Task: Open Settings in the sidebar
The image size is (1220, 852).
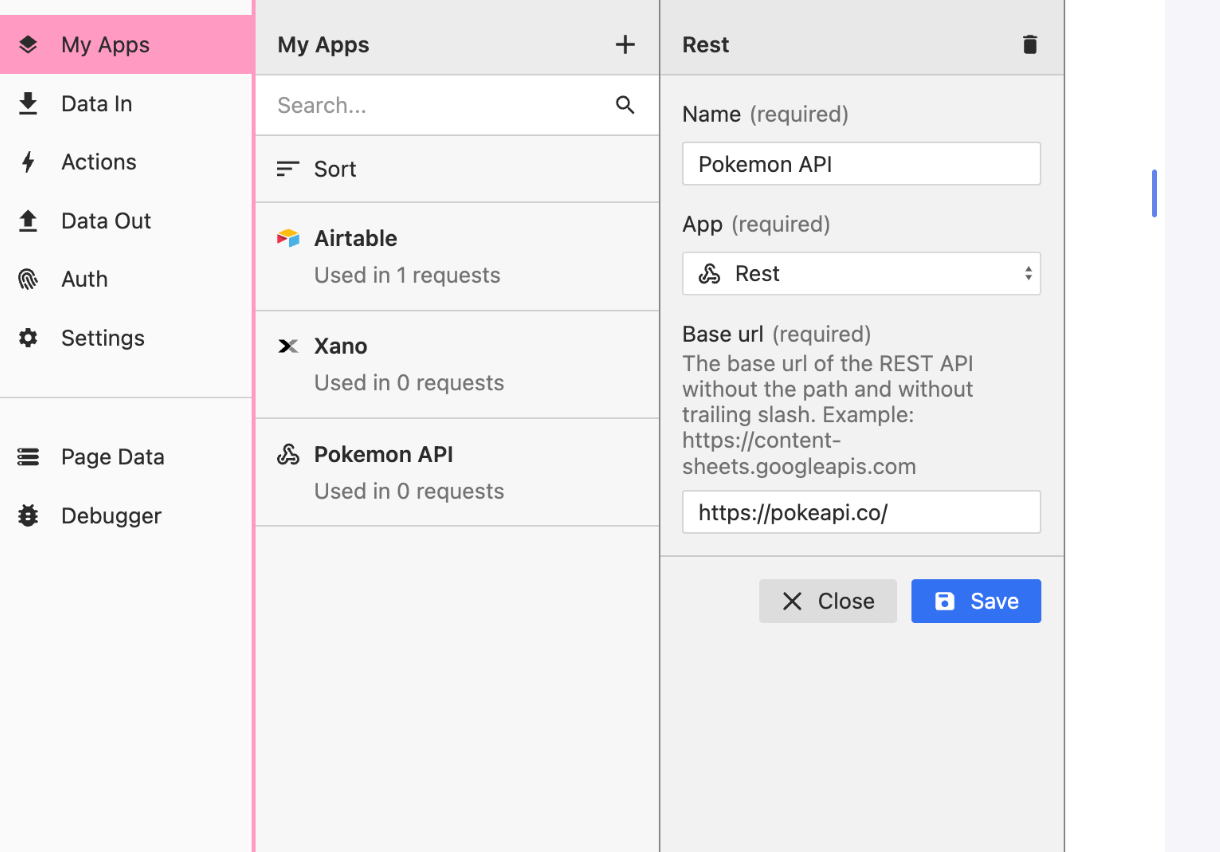Action: [102, 338]
